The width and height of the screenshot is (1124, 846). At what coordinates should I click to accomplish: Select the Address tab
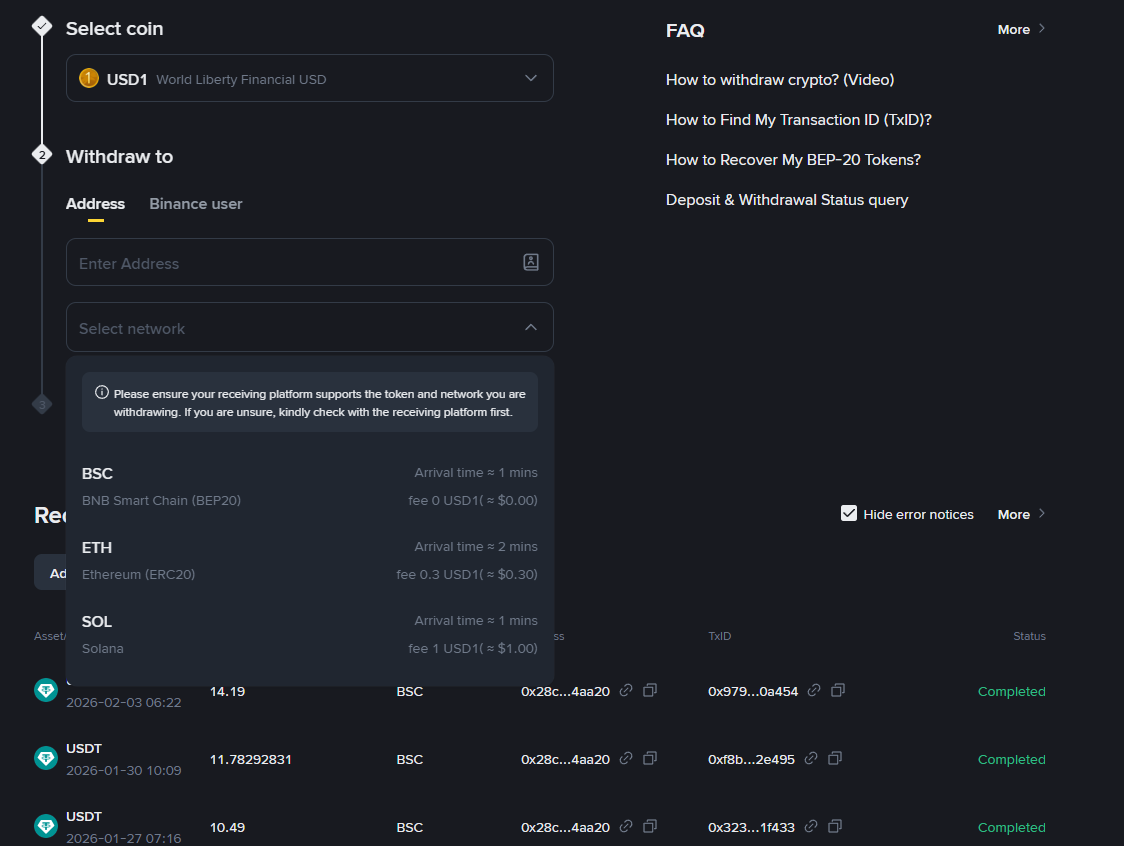(x=96, y=204)
